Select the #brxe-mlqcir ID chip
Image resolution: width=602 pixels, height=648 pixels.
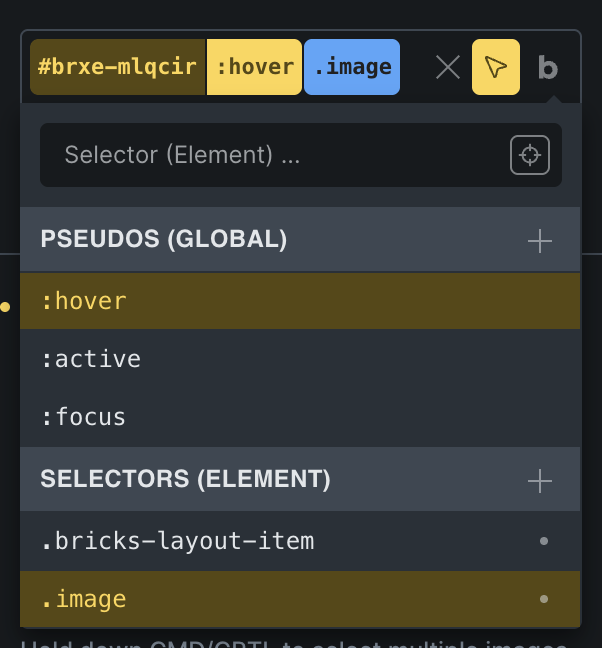tap(118, 67)
